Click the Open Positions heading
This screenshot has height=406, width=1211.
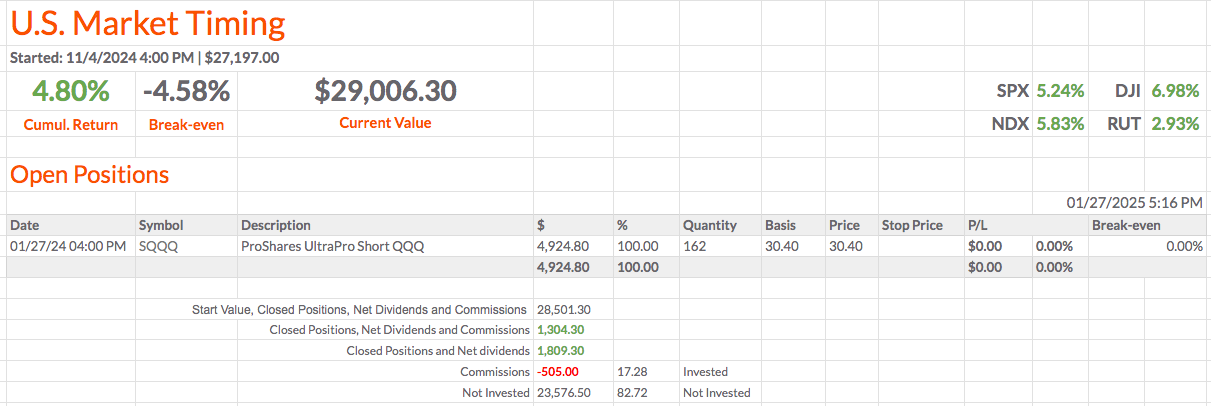[x=90, y=175]
